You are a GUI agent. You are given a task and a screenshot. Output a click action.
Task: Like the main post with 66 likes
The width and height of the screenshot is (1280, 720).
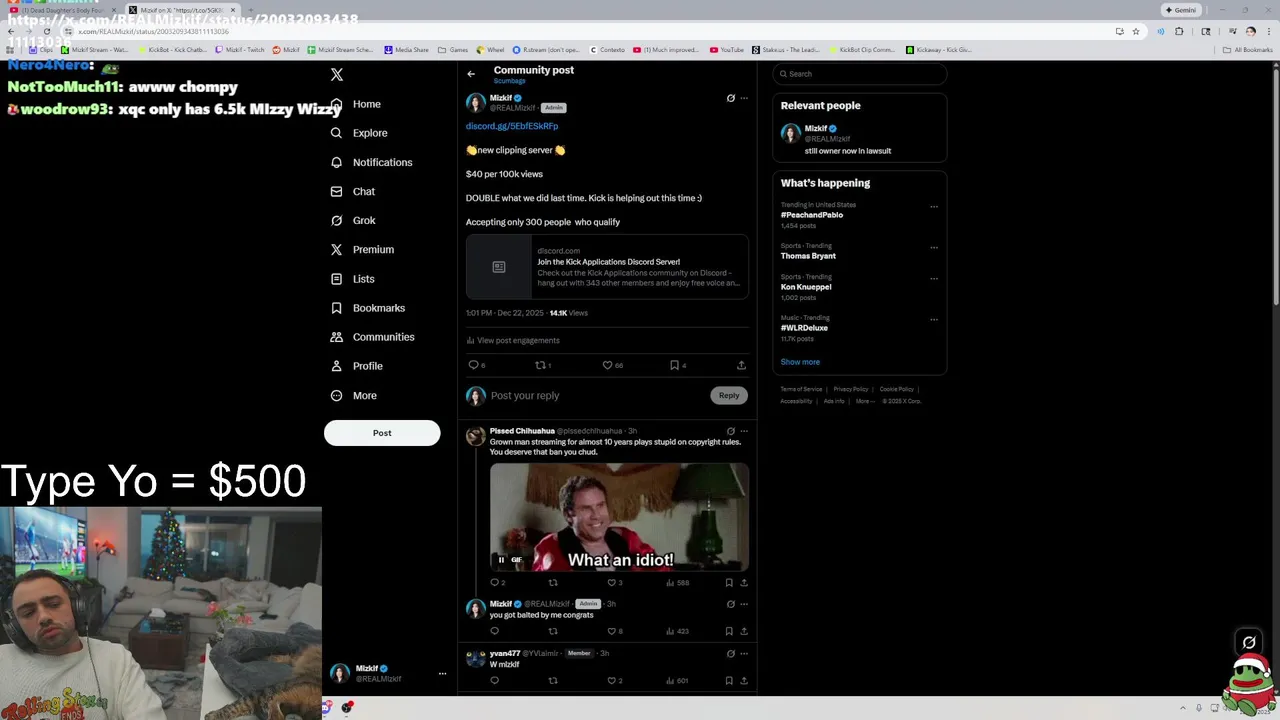coord(607,365)
